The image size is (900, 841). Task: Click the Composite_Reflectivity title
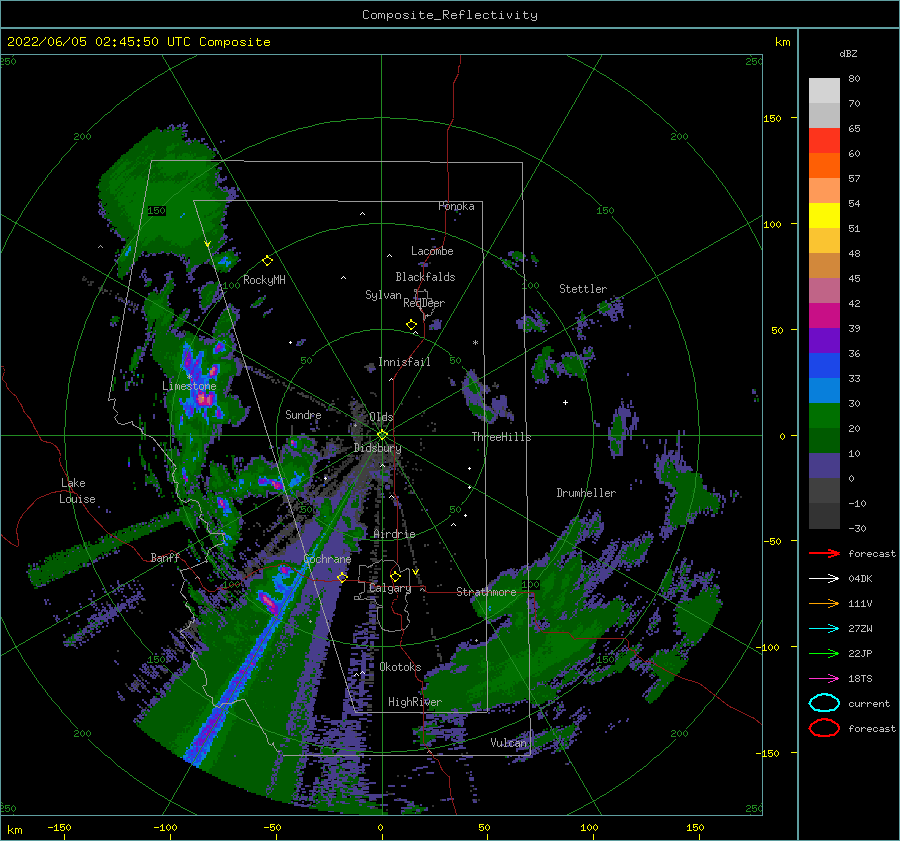(449, 15)
